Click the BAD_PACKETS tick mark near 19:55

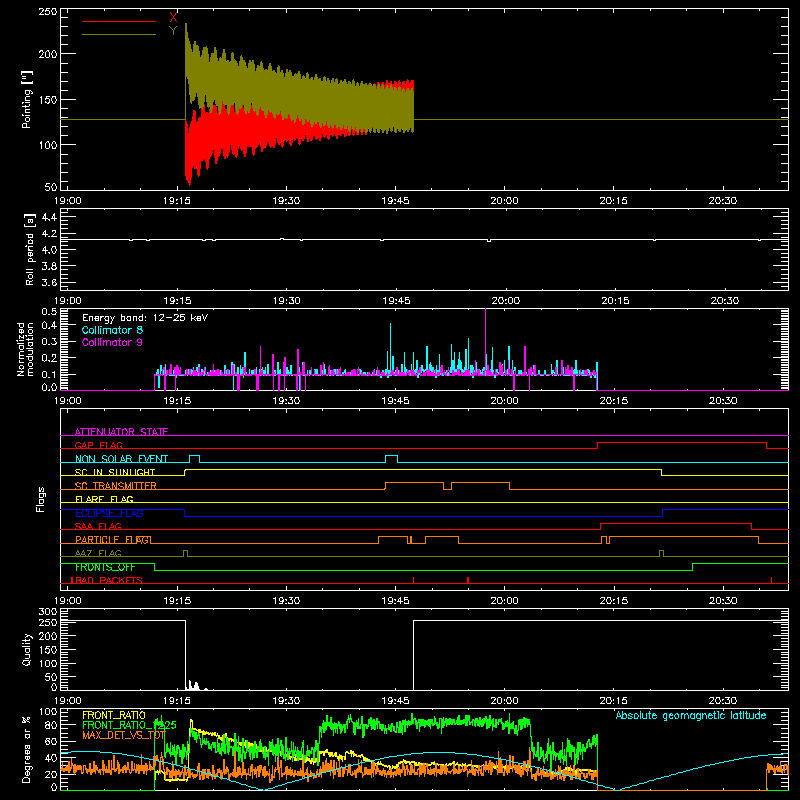[x=468, y=580]
